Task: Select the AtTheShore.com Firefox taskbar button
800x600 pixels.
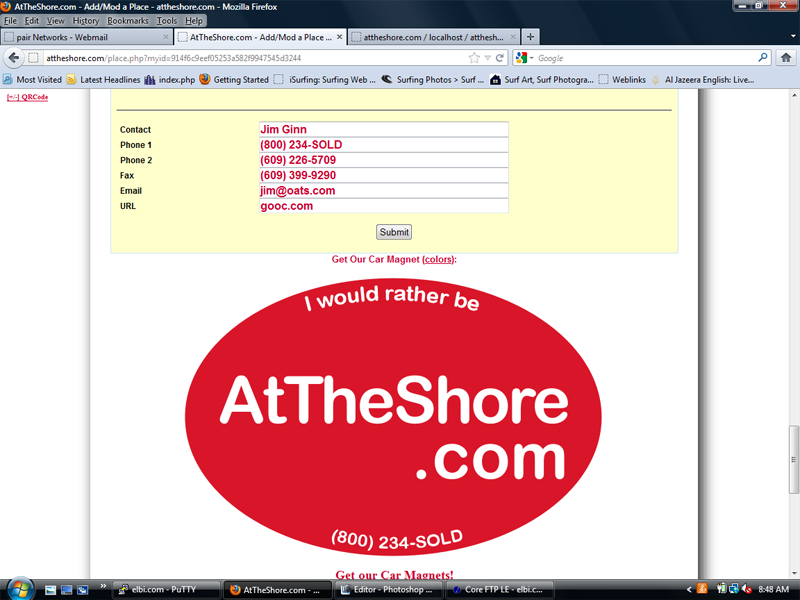Action: point(277,590)
